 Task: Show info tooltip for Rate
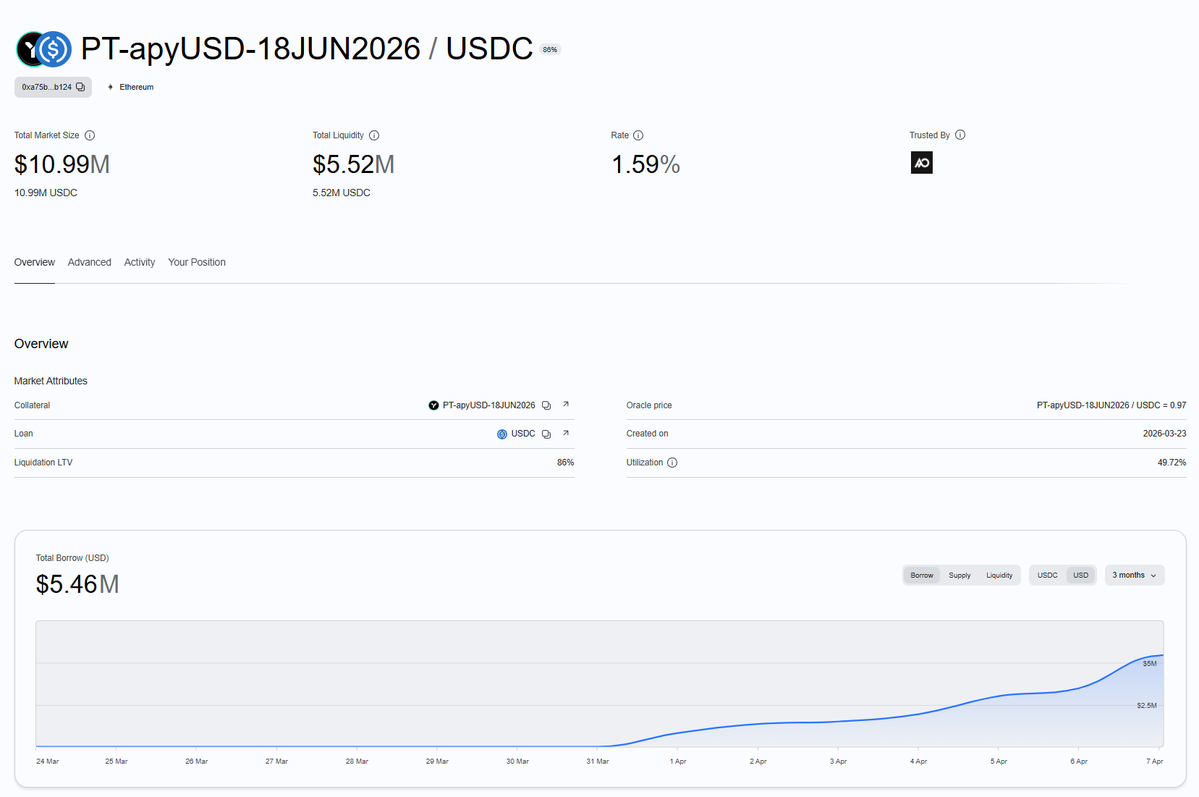(638, 135)
